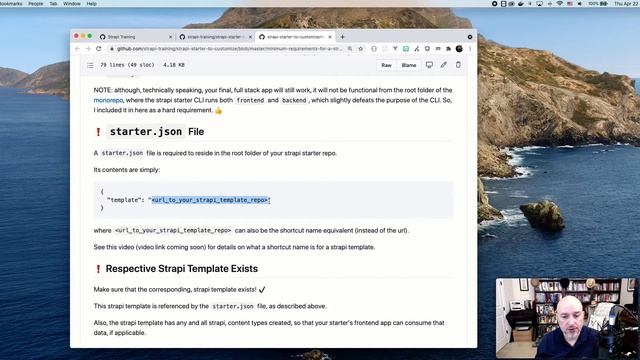Click the funnel-shaped extension icon

395,49
